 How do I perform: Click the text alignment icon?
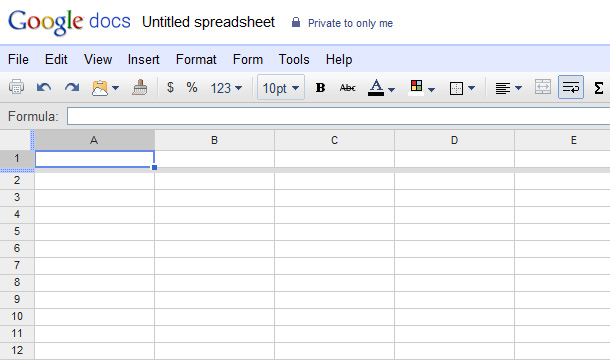(503, 88)
